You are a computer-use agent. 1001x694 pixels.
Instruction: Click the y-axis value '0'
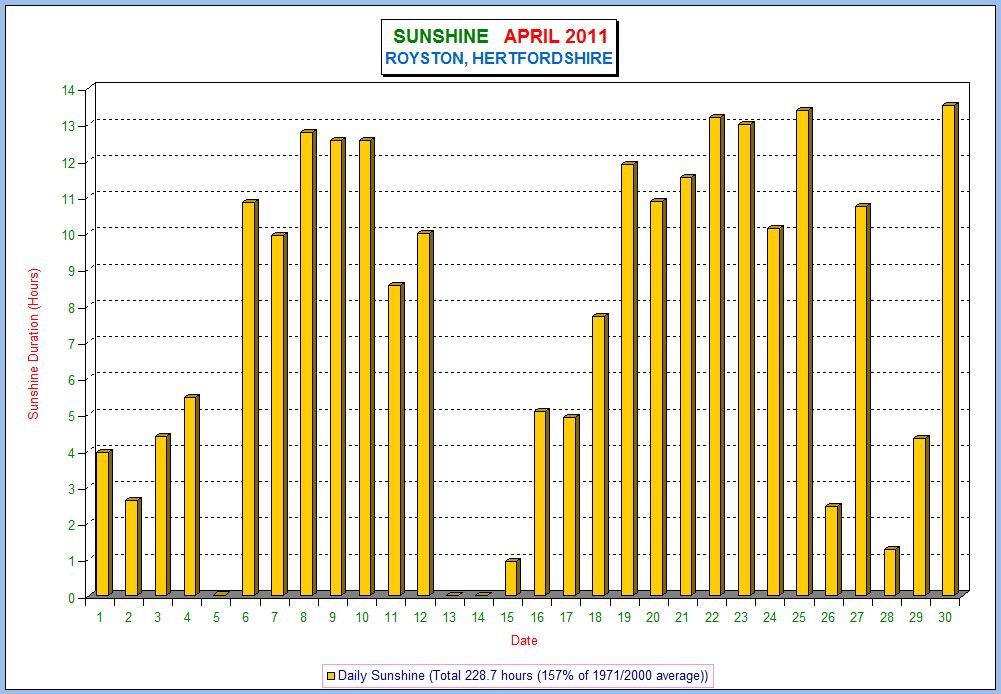pyautogui.click(x=72, y=598)
